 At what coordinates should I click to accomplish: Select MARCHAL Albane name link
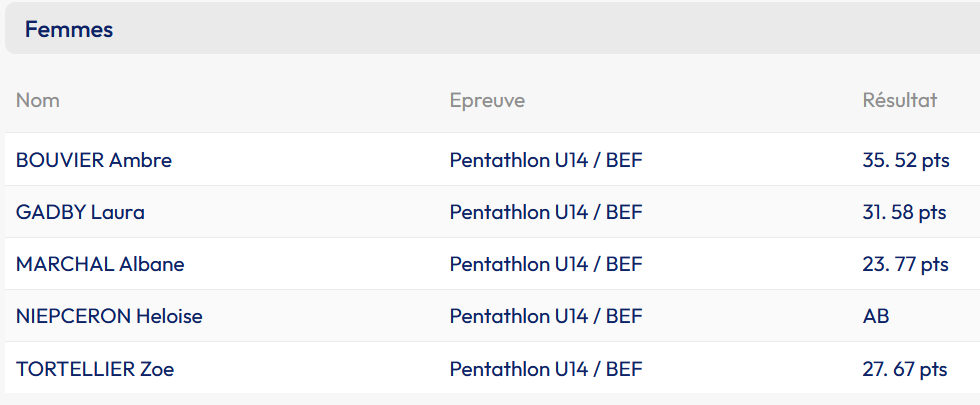click(100, 264)
